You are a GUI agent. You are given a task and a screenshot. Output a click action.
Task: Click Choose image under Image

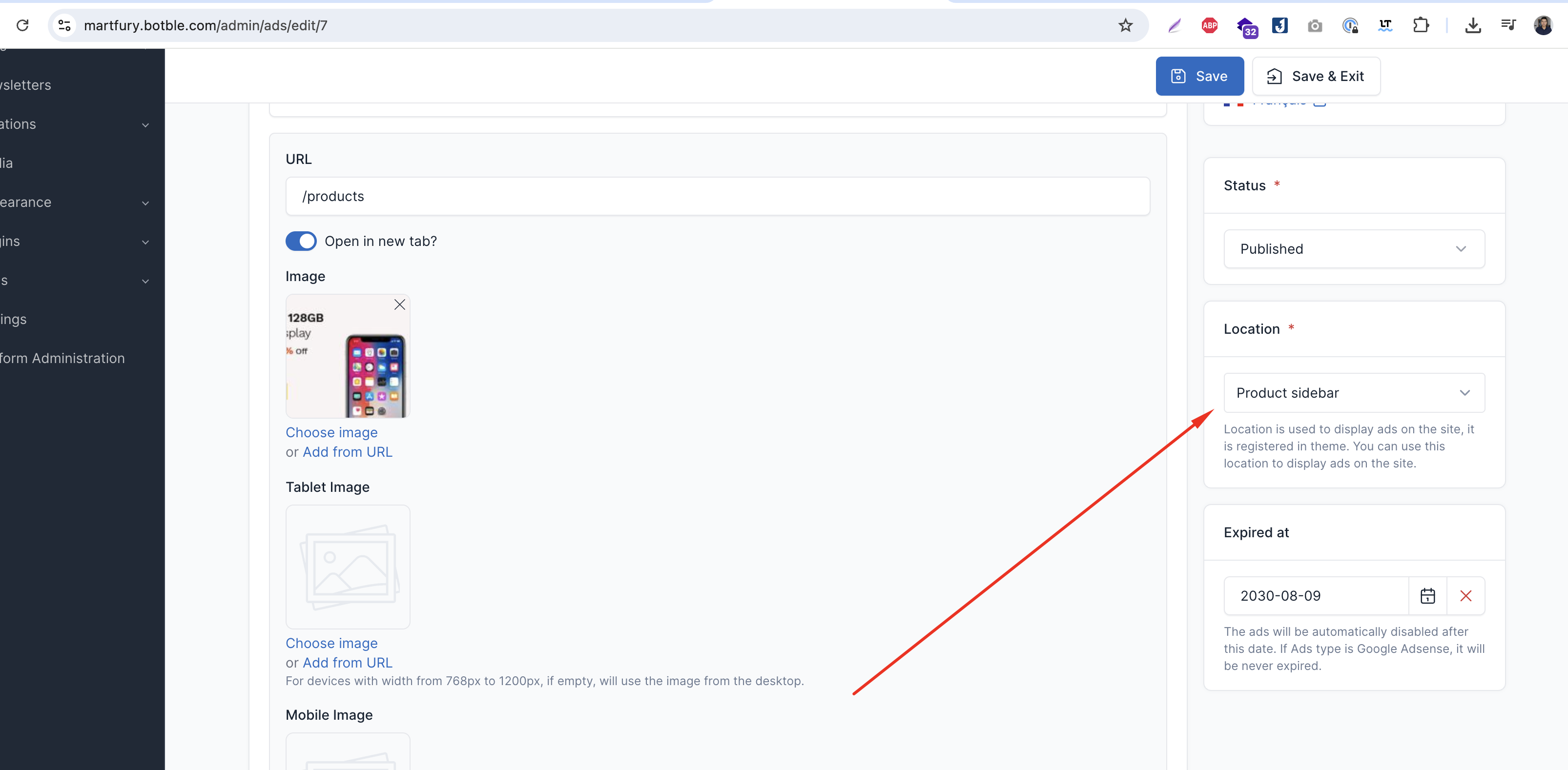[x=332, y=432]
